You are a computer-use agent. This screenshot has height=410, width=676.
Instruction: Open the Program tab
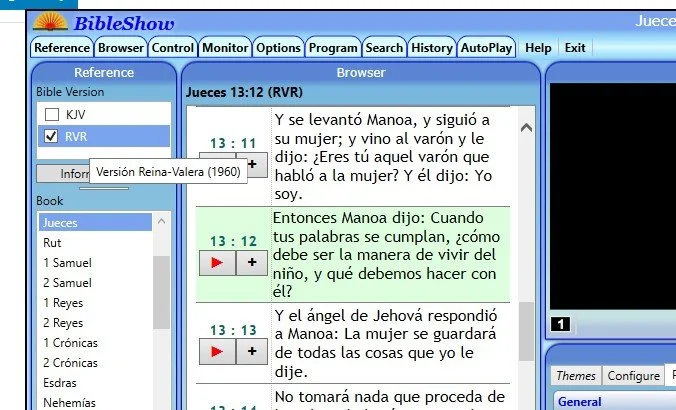click(x=333, y=48)
